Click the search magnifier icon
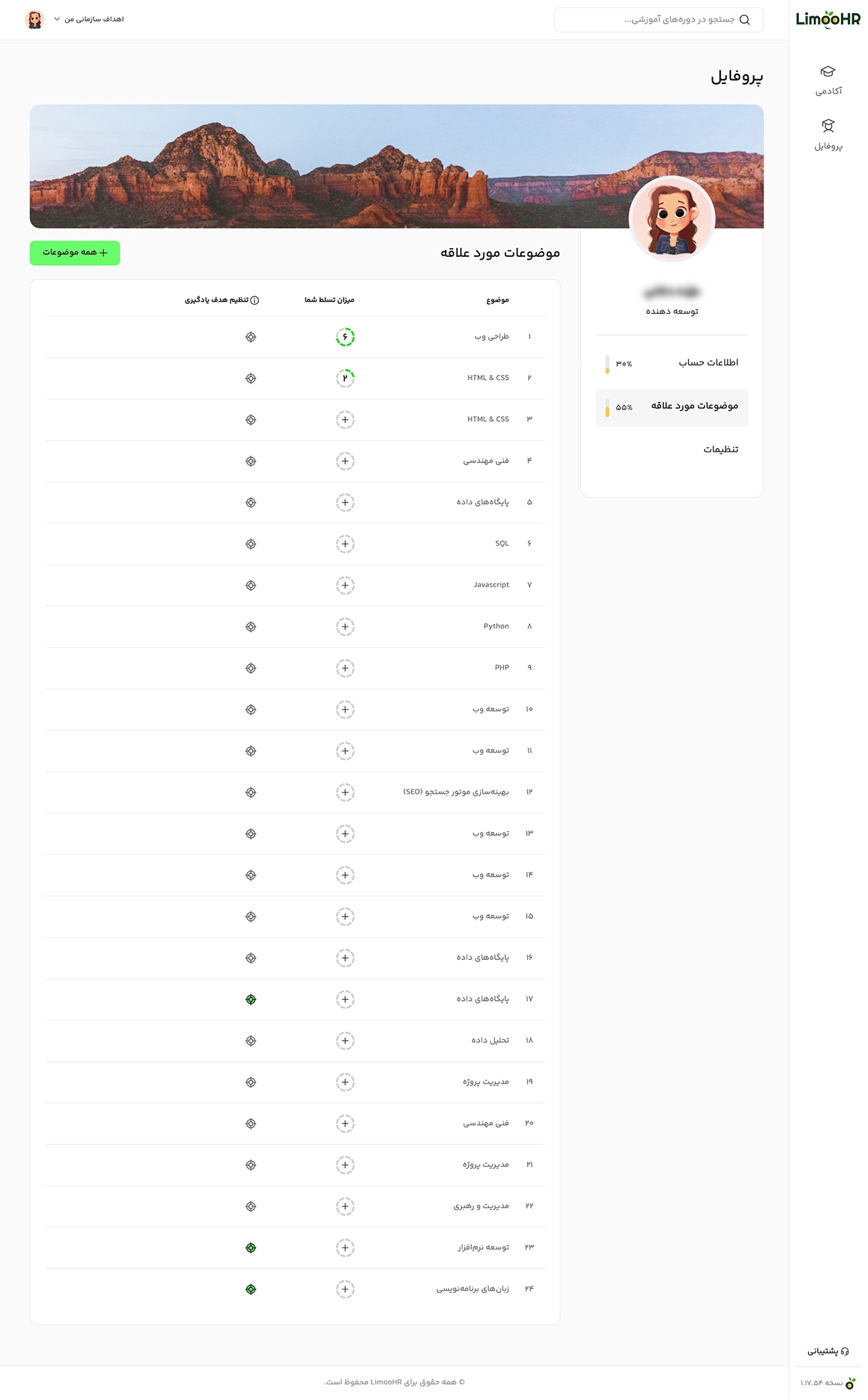 point(745,20)
